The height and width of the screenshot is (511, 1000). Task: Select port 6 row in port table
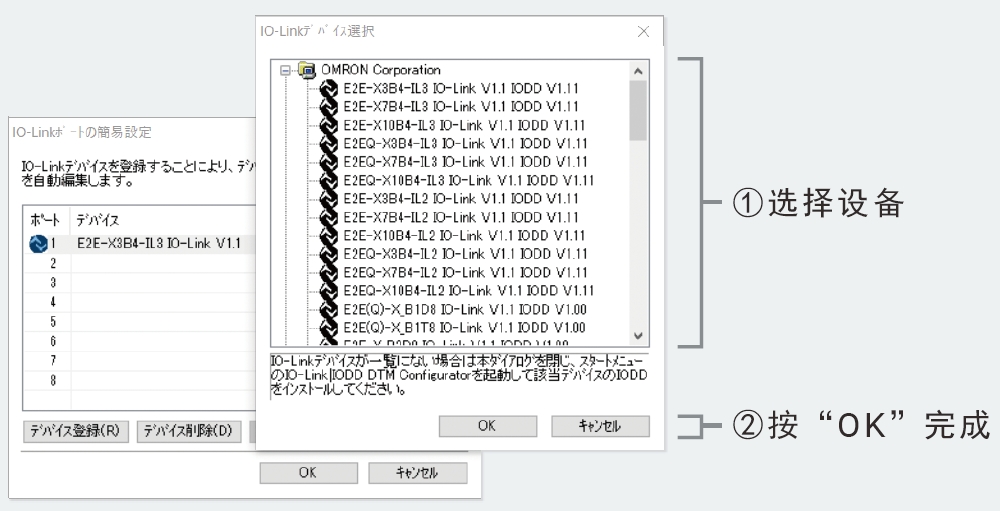pyautogui.click(x=140, y=341)
